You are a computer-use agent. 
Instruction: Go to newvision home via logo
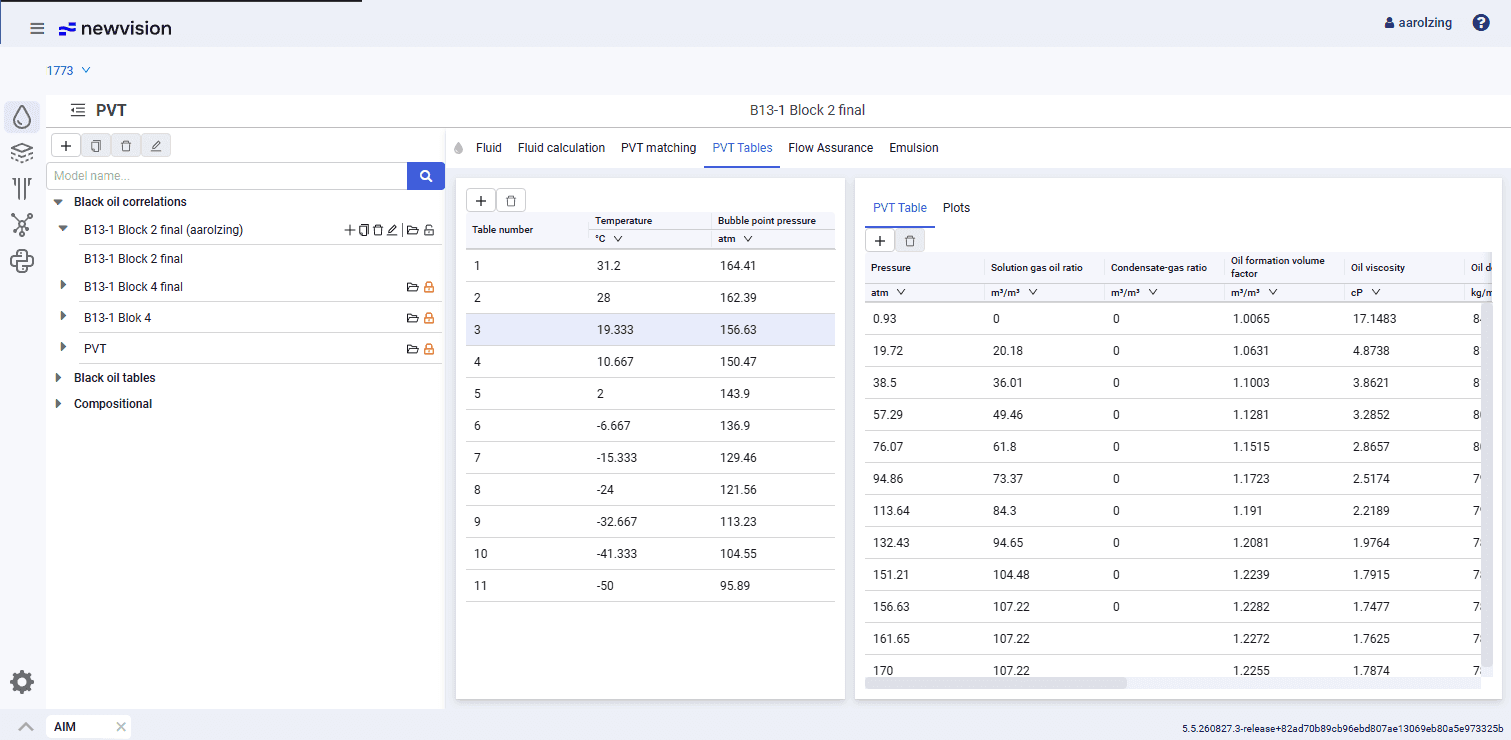coord(115,28)
